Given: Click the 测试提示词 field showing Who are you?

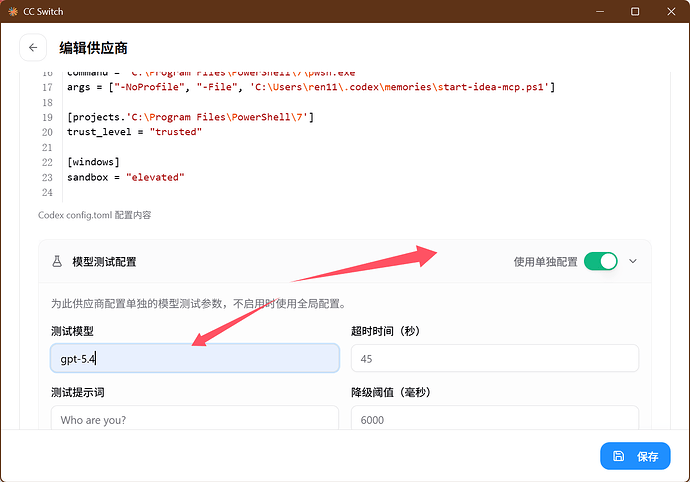Looking at the screenshot, I should point(195,417).
